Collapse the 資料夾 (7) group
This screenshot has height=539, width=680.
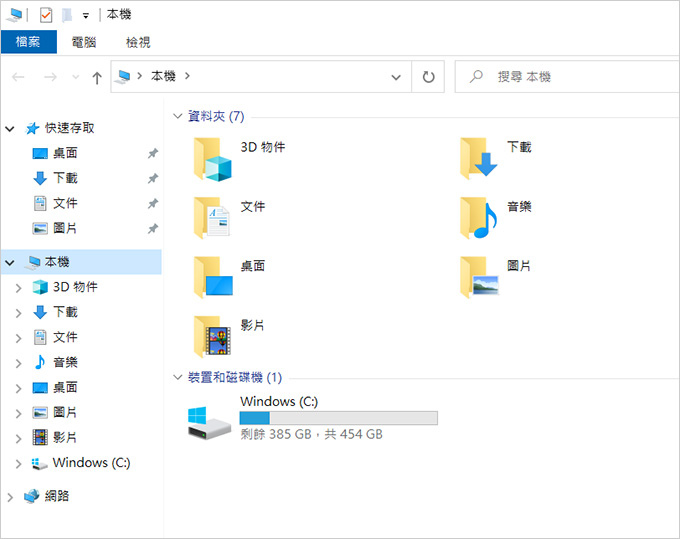click(x=177, y=116)
